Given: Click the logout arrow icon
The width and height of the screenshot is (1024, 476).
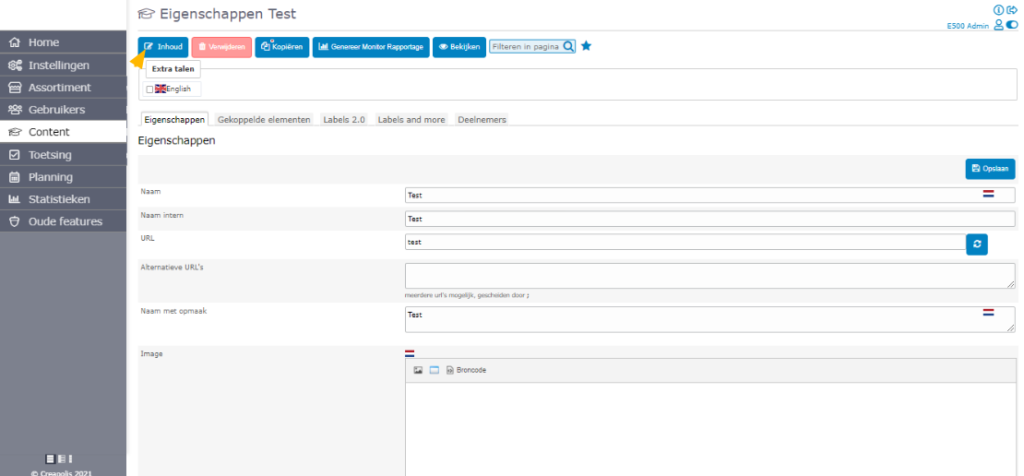Looking at the screenshot, I should (1011, 9).
